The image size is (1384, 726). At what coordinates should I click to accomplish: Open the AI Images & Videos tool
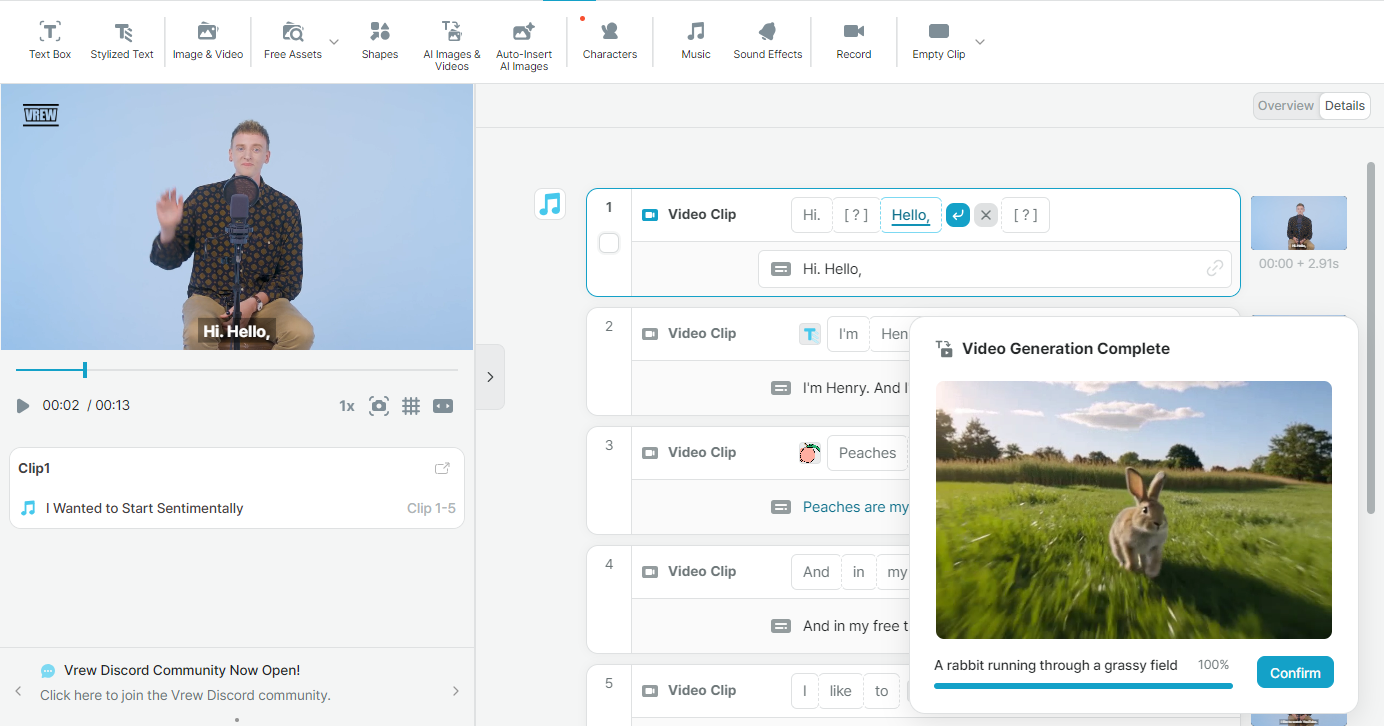452,45
